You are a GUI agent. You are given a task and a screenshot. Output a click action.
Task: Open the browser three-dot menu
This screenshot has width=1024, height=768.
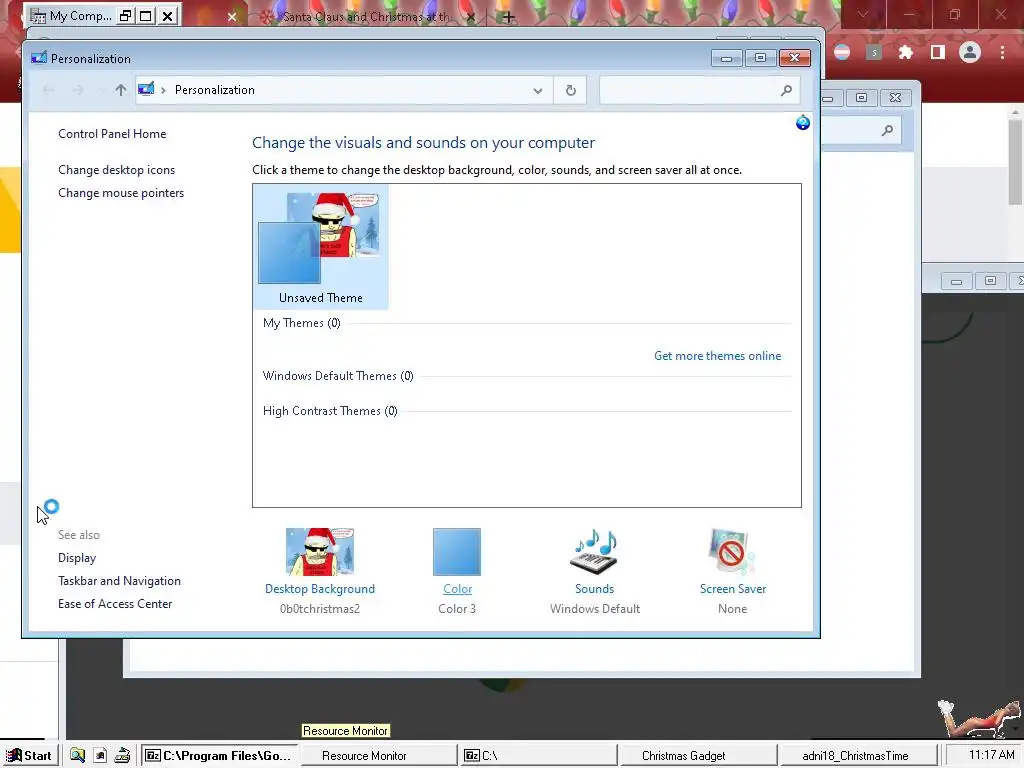click(1002, 52)
